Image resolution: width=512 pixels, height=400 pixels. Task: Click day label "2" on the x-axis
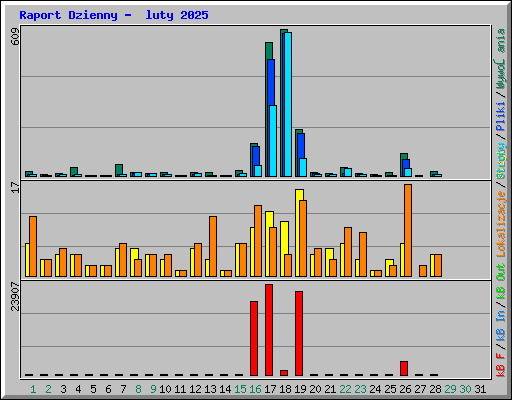click(48, 389)
